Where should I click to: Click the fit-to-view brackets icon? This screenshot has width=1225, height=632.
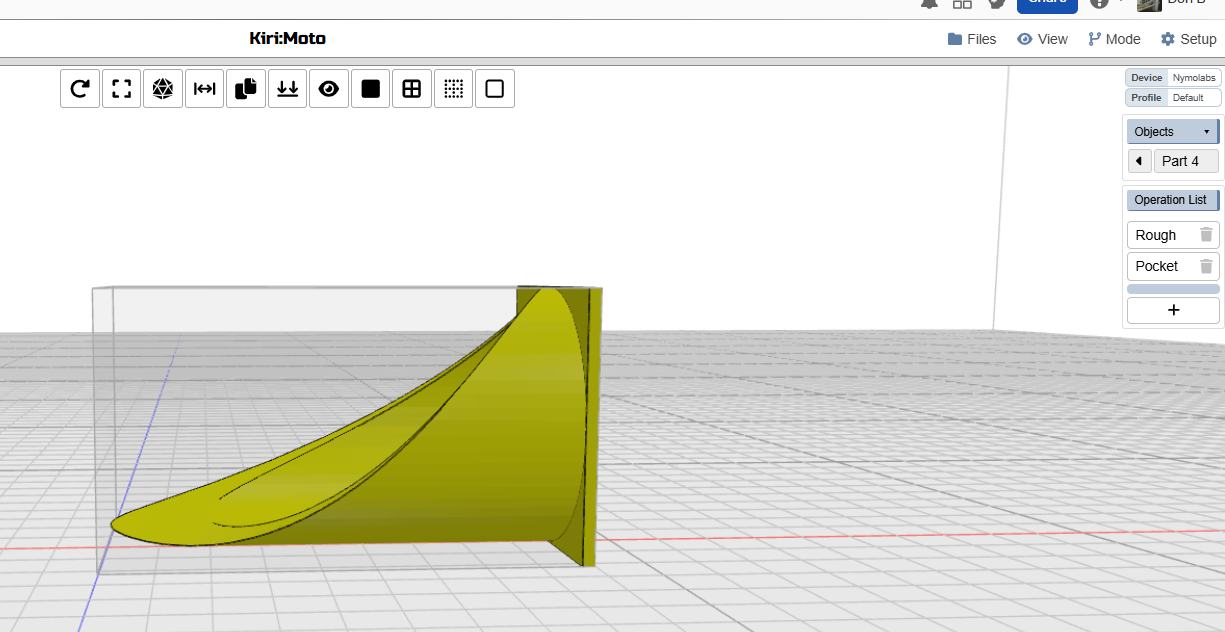(121, 89)
